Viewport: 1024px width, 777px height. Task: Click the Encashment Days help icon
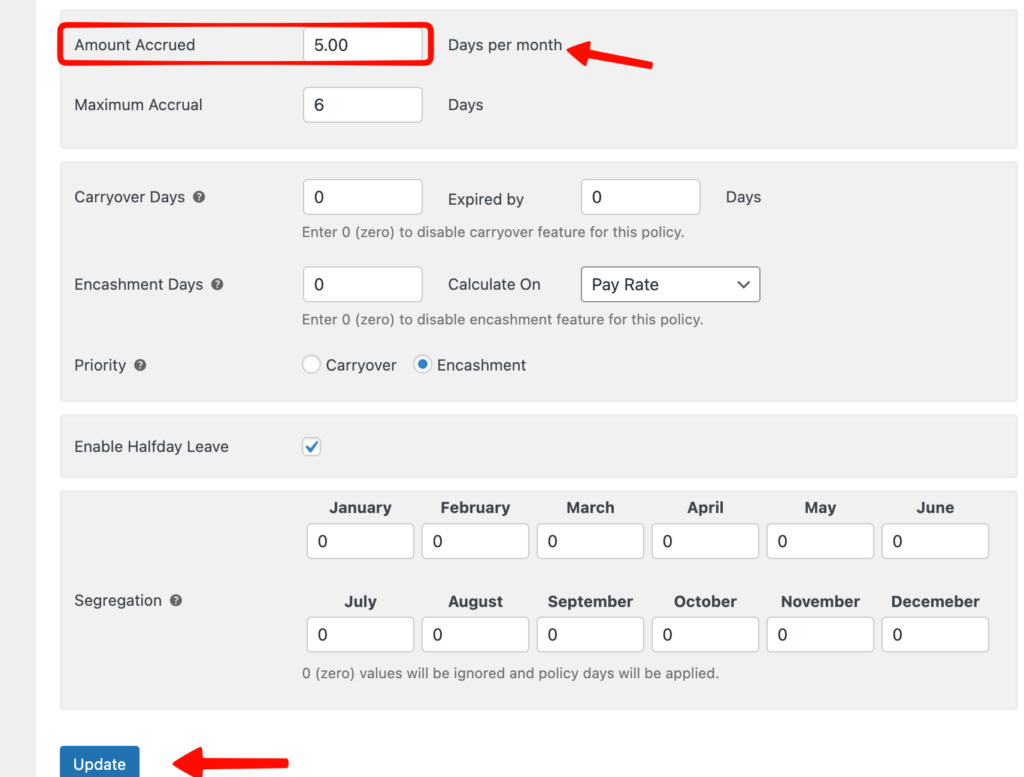(217, 284)
